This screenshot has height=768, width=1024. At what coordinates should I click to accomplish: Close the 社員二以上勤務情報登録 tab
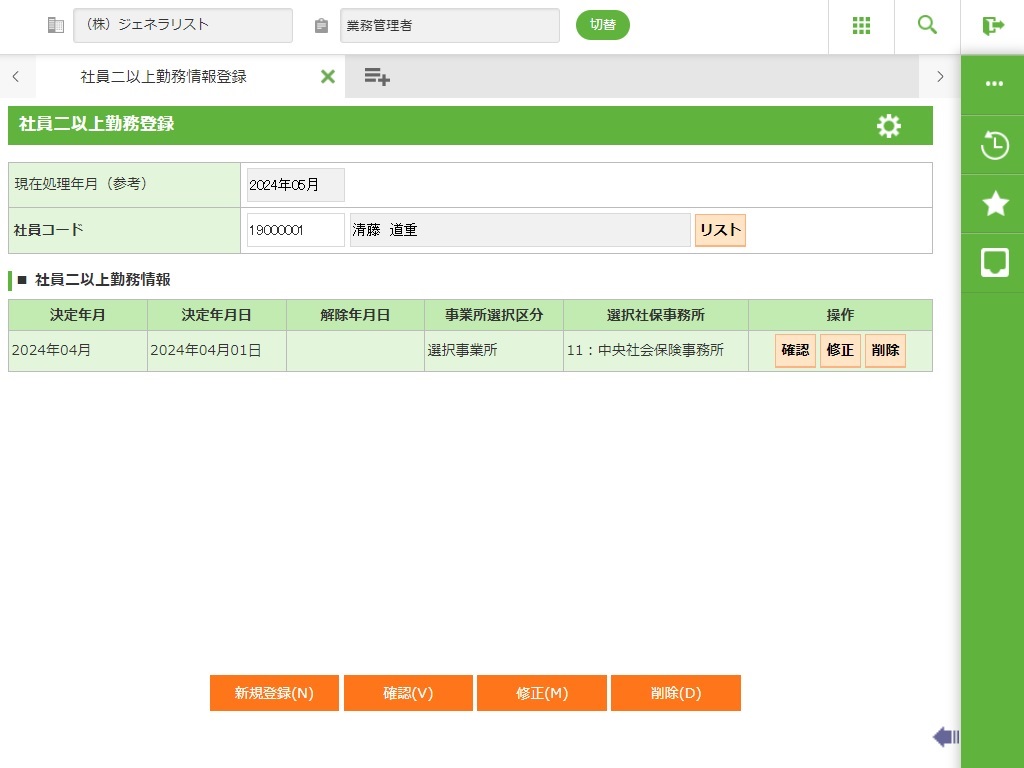[x=327, y=77]
